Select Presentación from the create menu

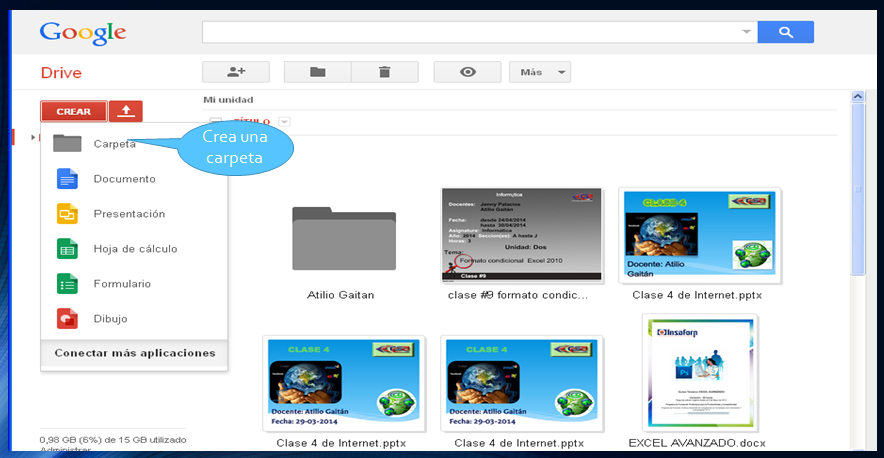134,214
